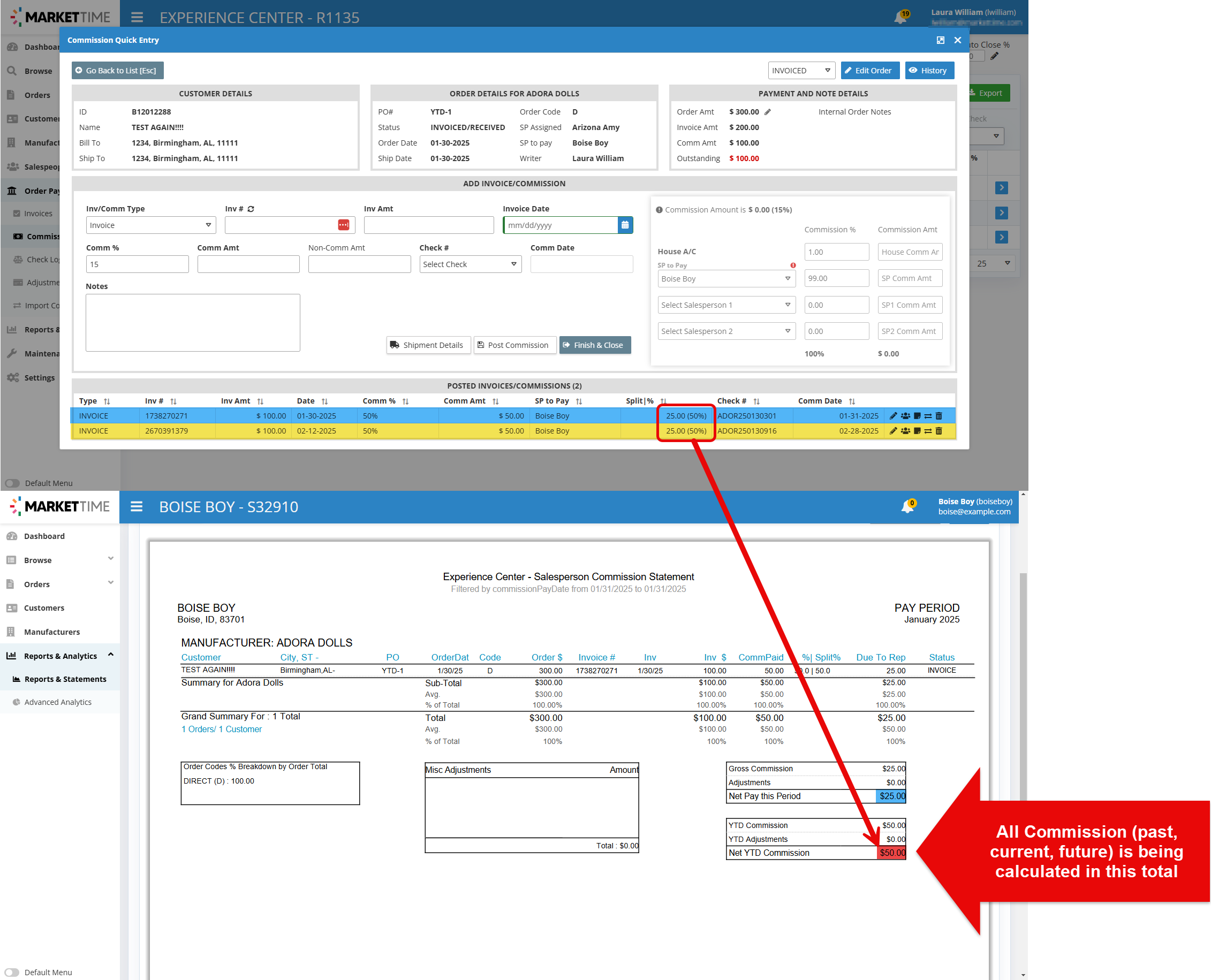This screenshot has width=1211, height=980.
Task: Delete invoice 2670391379 with trash icon
Action: (939, 431)
